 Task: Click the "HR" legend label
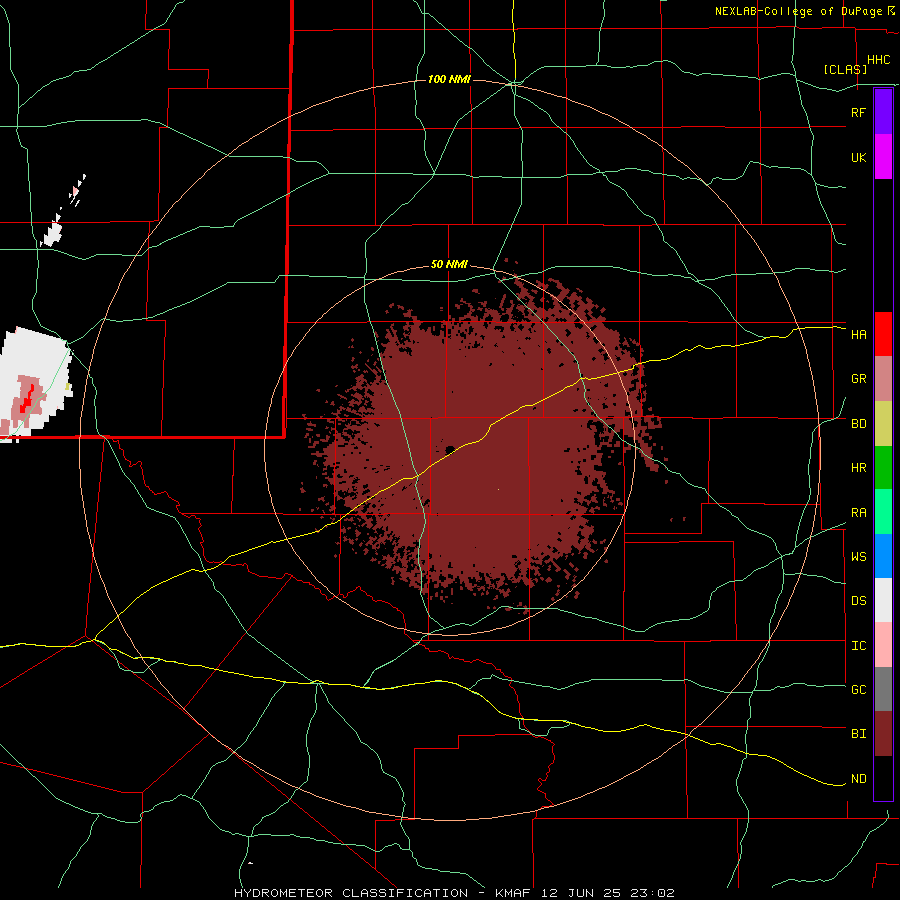tap(858, 468)
